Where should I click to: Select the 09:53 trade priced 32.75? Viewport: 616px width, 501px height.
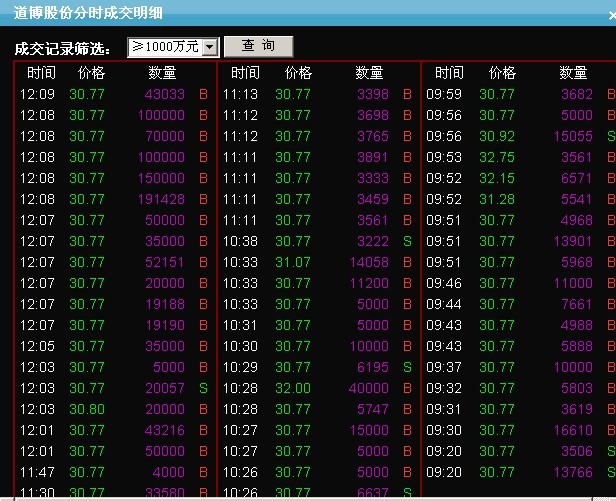click(x=520, y=157)
